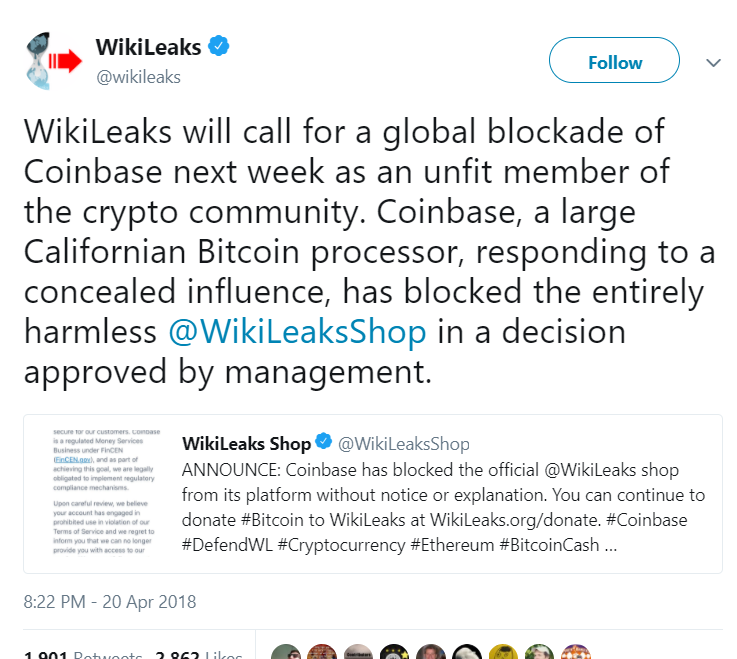Screen dimensions: 737x659
Task: Open the first liker's avatar in the row
Action: [285, 653]
